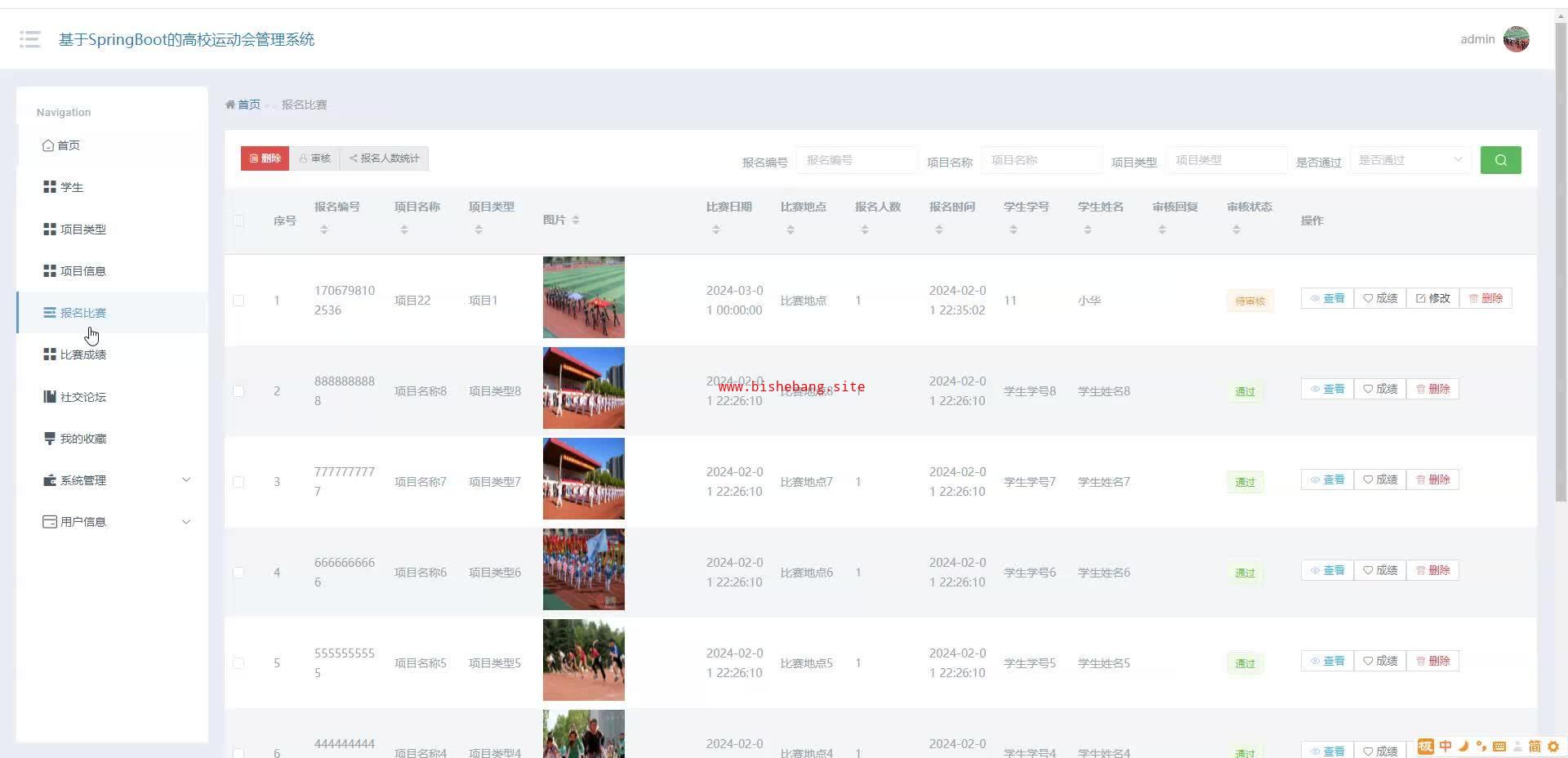Focus the 报名编号 search field
Screen dimensions: 1568x758
(x=857, y=160)
